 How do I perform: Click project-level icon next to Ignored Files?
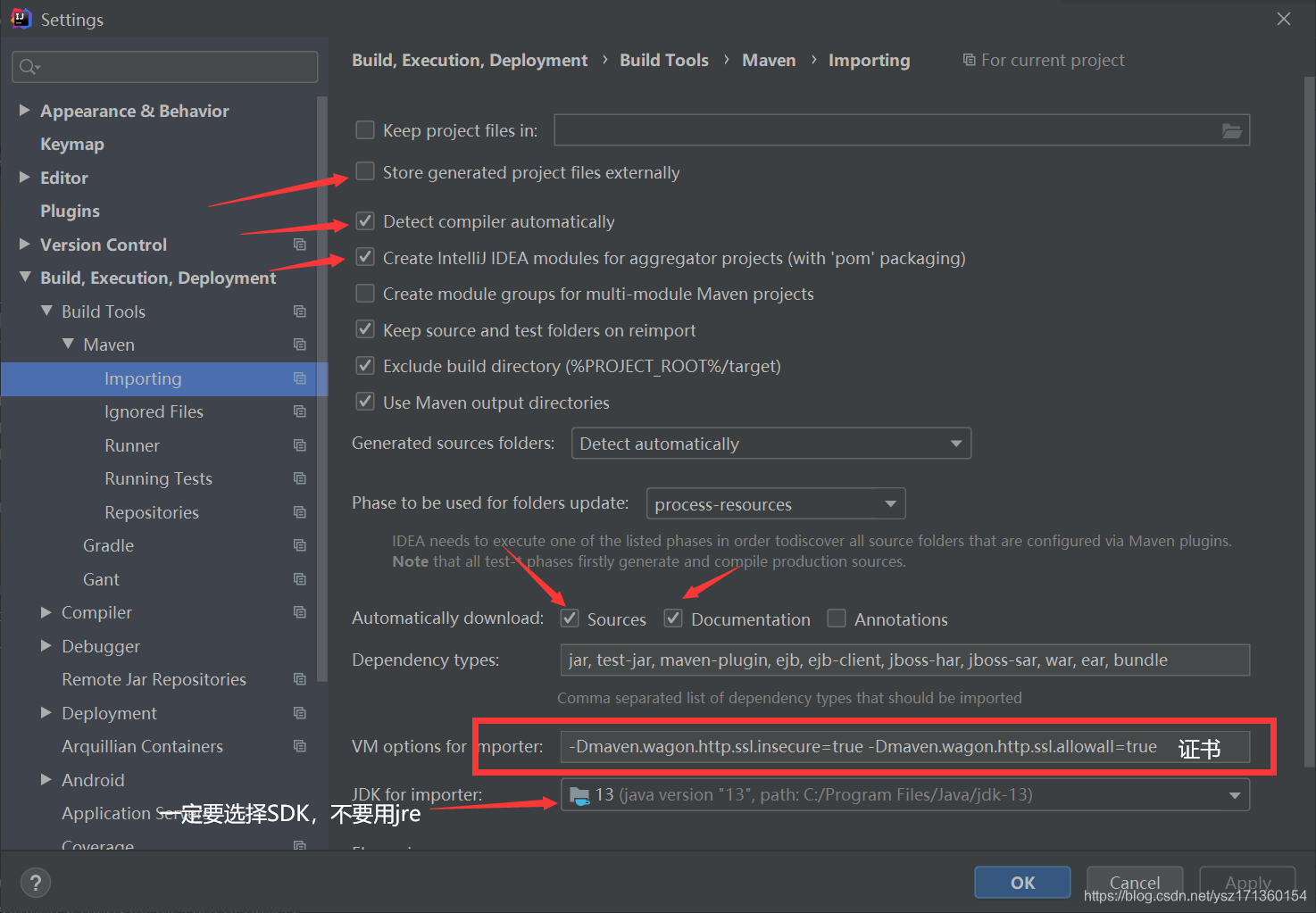[x=300, y=411]
